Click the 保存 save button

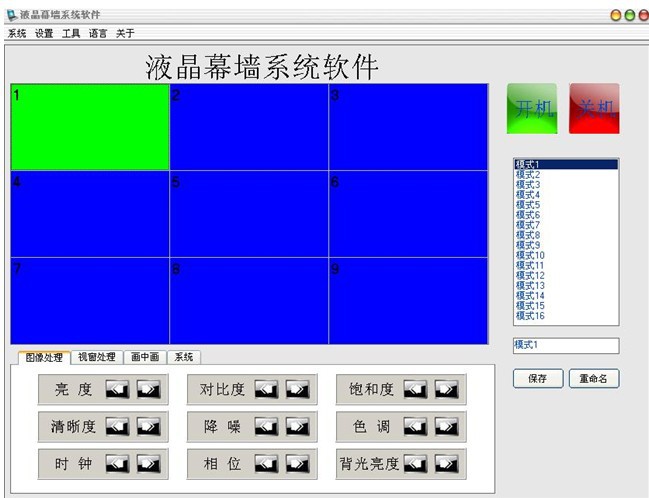click(538, 379)
